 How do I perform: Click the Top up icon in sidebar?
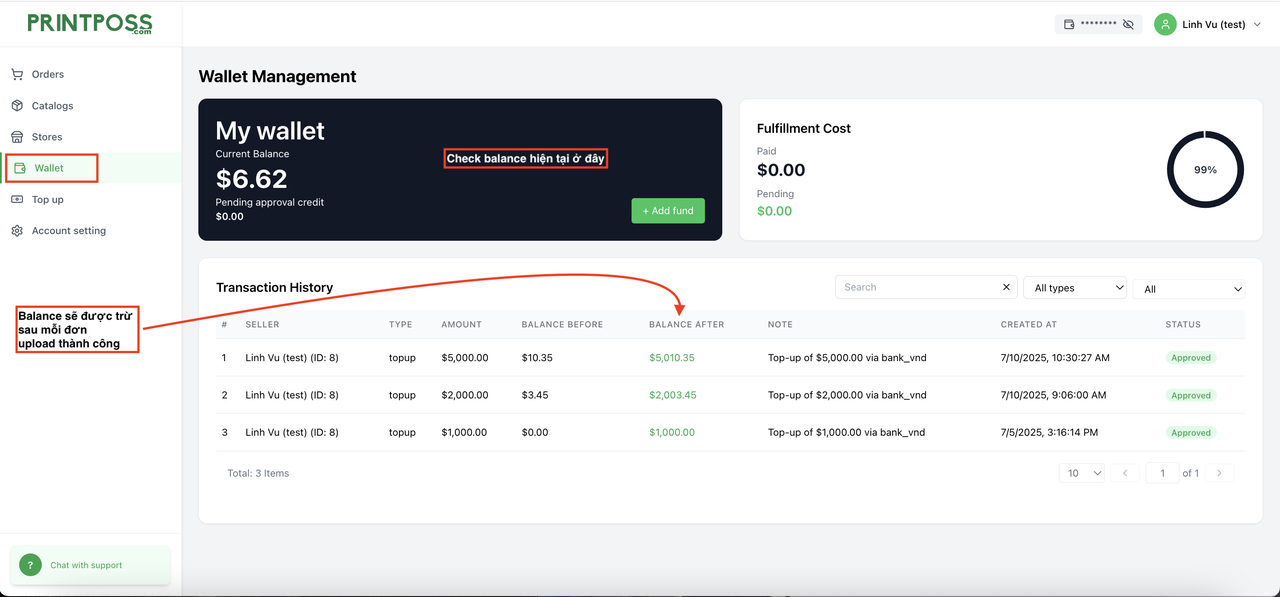[17, 199]
